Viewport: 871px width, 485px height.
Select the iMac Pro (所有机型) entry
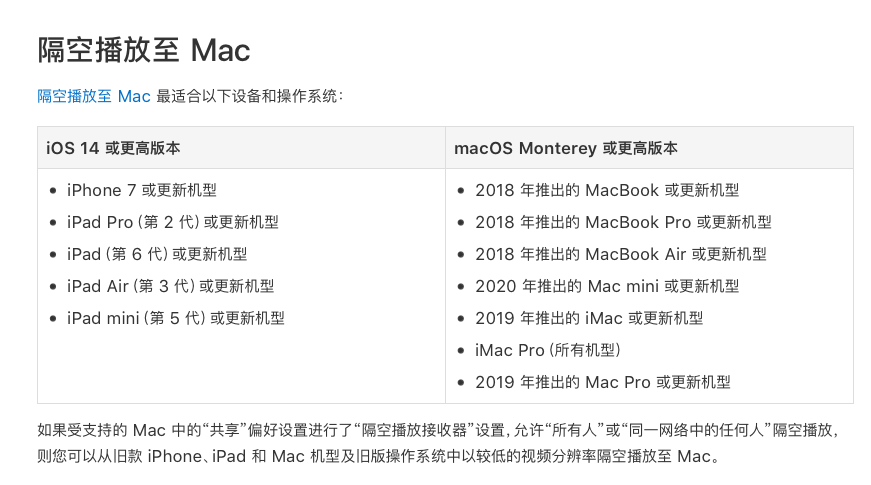548,350
